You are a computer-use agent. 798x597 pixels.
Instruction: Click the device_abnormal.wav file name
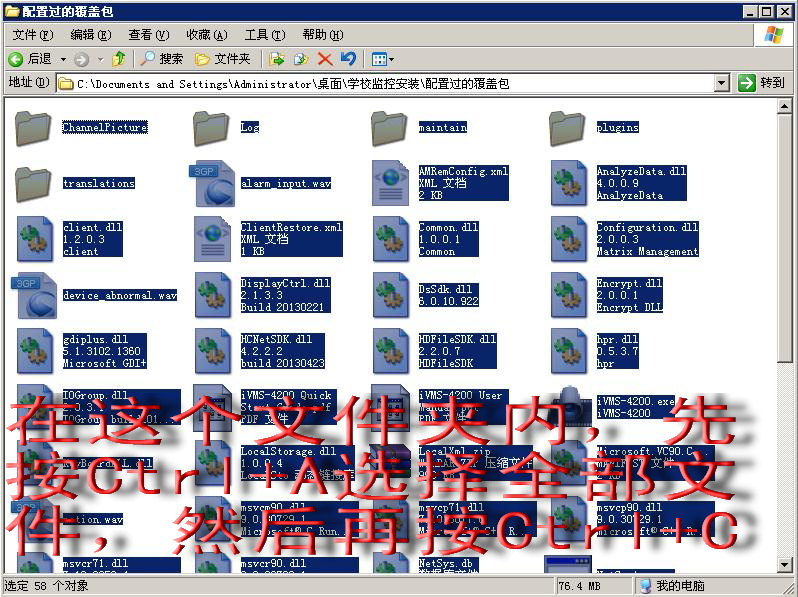coord(120,295)
